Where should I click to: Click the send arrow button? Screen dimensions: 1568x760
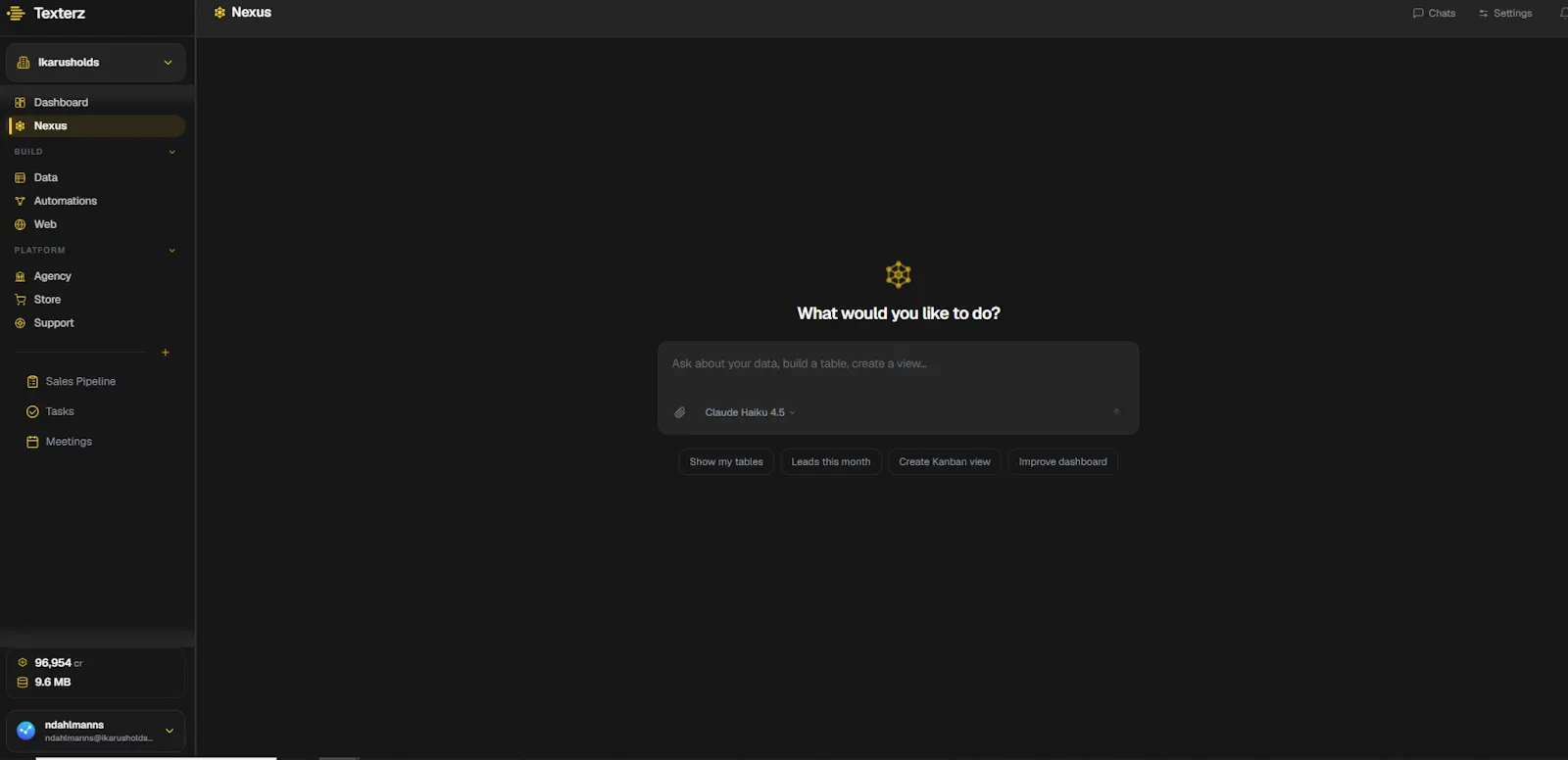(x=1116, y=412)
